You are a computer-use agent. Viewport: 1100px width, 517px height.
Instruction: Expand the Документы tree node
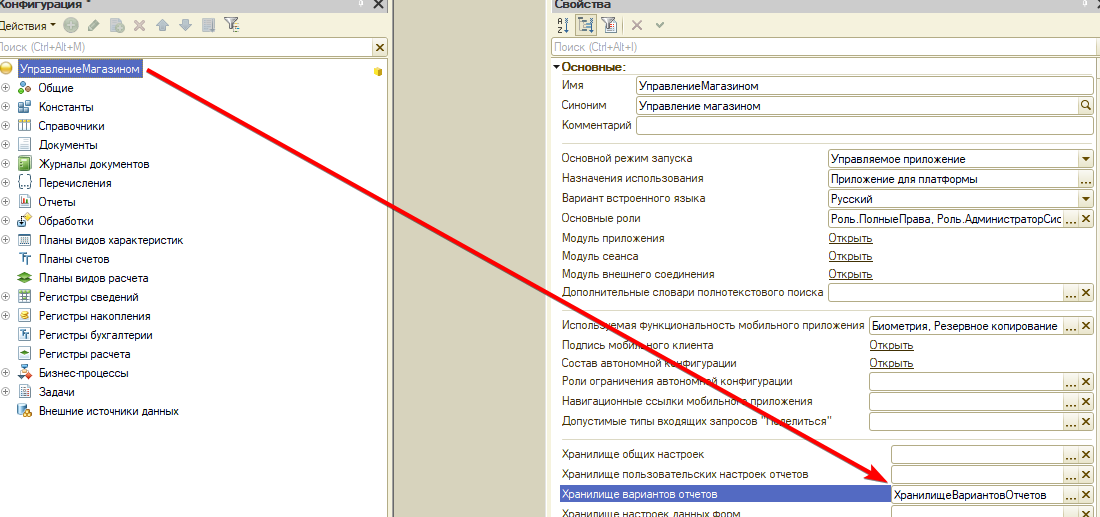[x=6, y=145]
